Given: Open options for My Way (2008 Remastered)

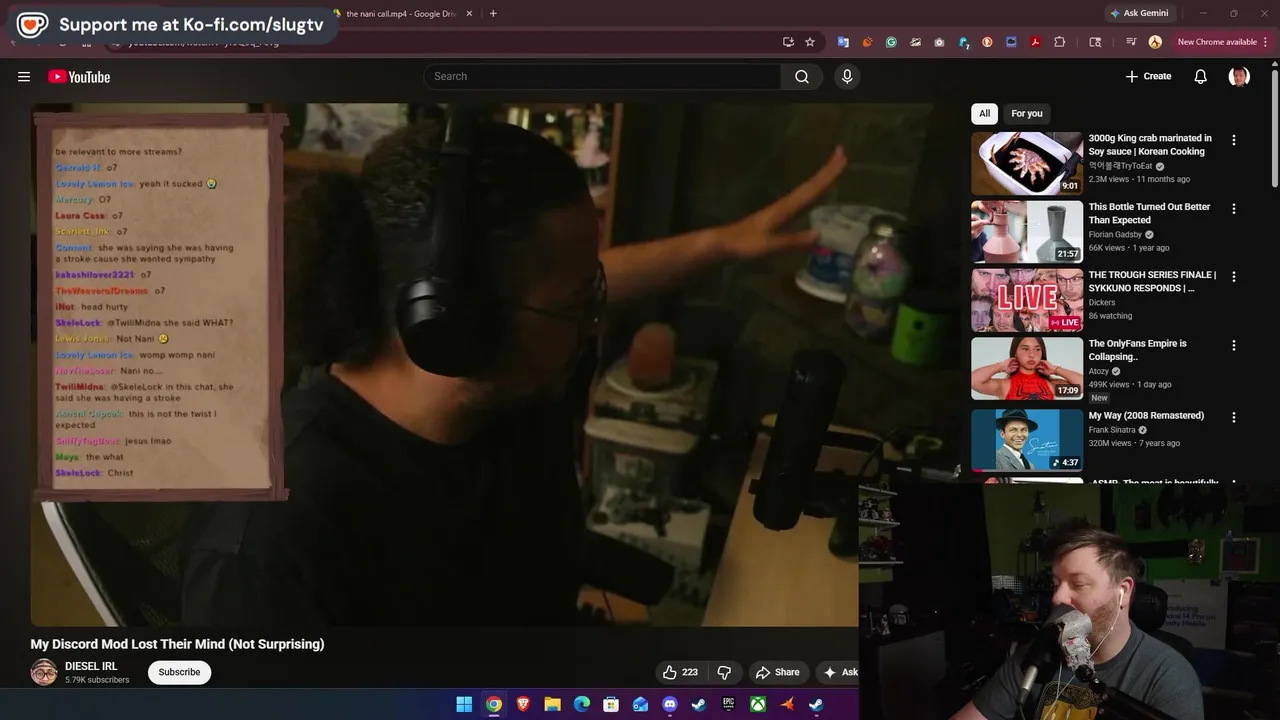Looking at the screenshot, I should tap(1233, 418).
